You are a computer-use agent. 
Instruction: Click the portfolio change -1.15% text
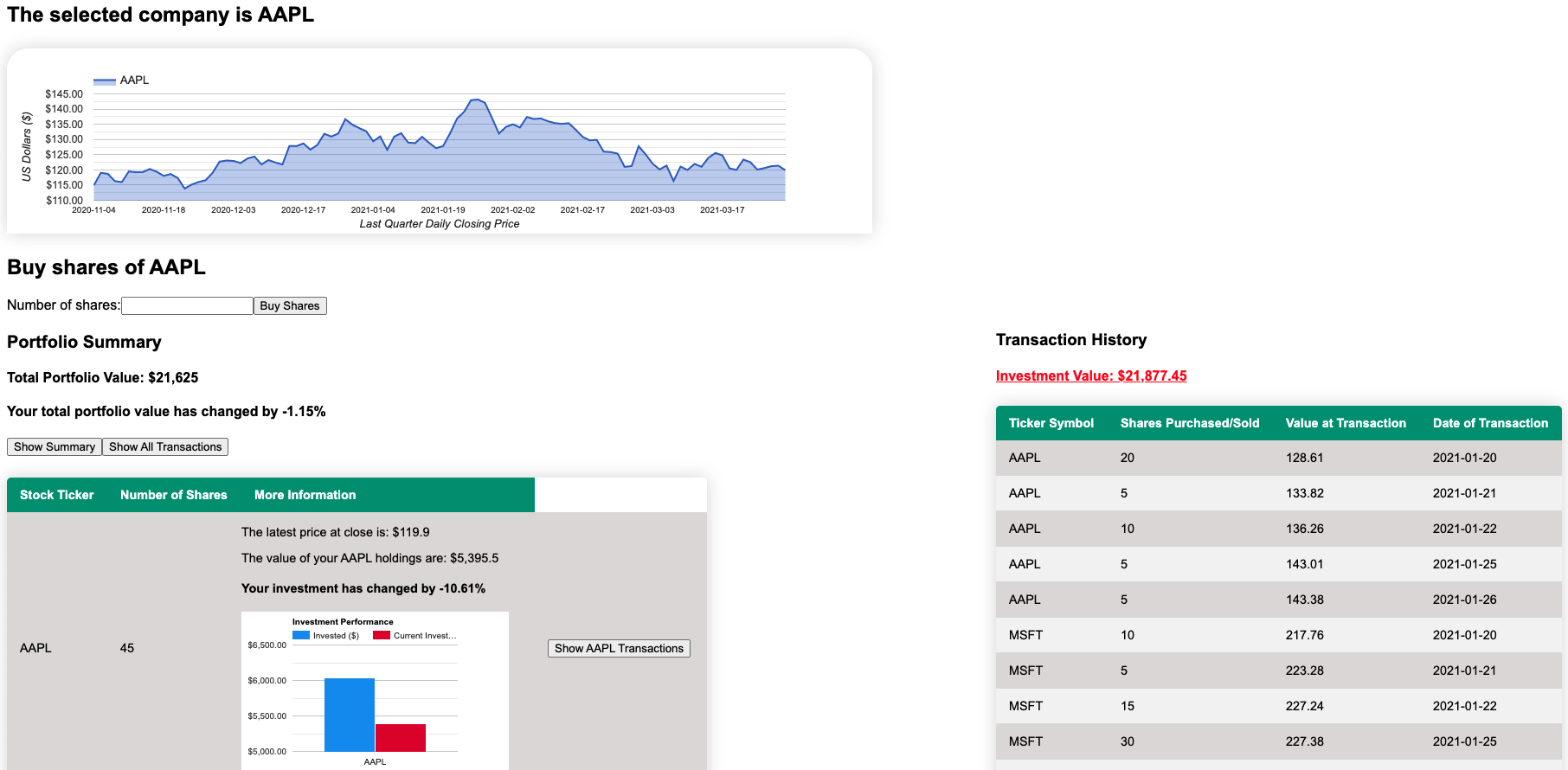click(166, 411)
